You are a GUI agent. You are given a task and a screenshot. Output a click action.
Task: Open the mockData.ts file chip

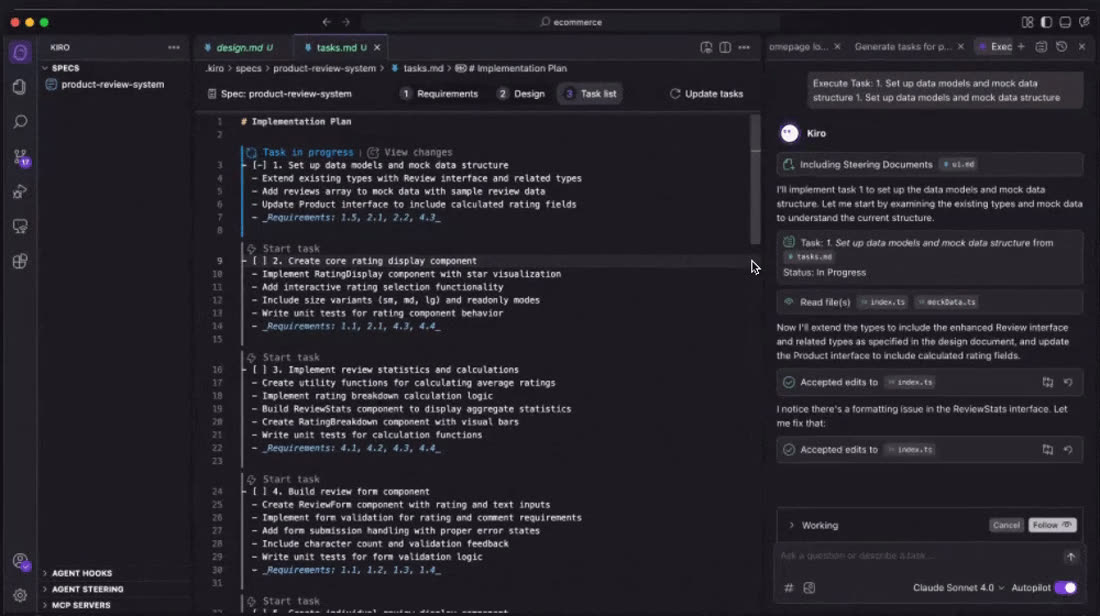click(947, 302)
